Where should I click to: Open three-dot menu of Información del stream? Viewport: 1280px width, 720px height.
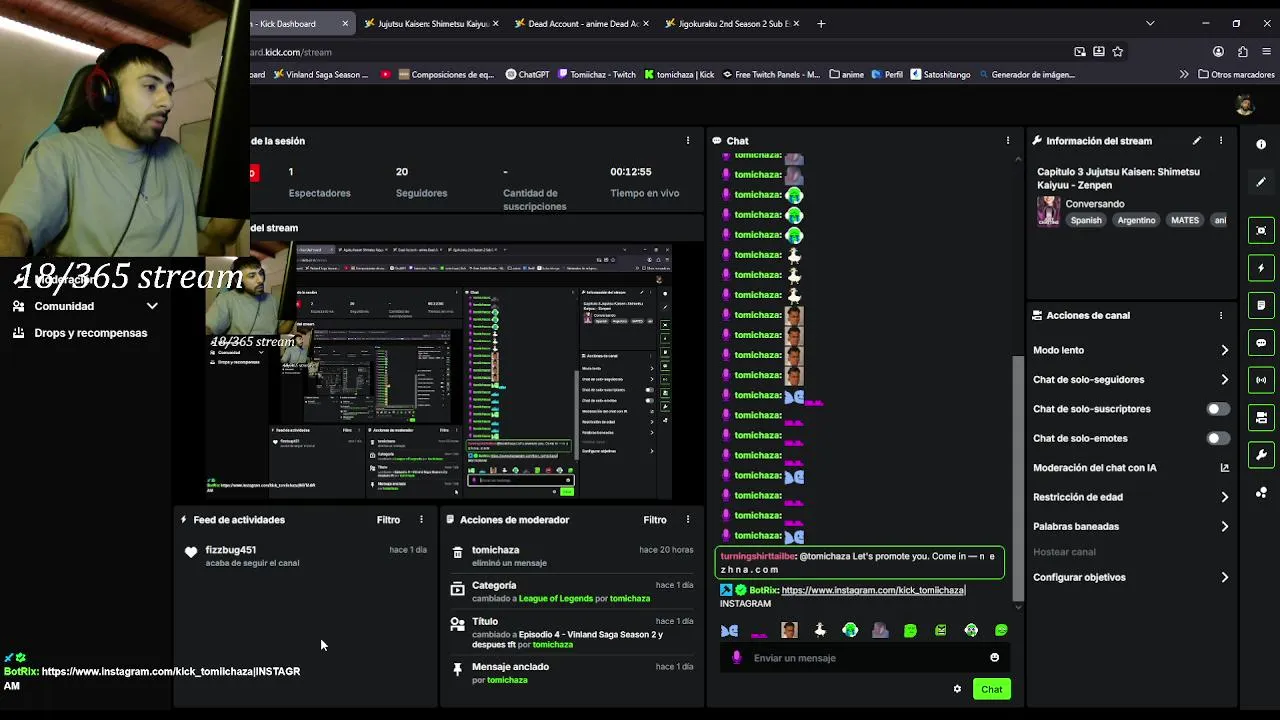point(1221,141)
